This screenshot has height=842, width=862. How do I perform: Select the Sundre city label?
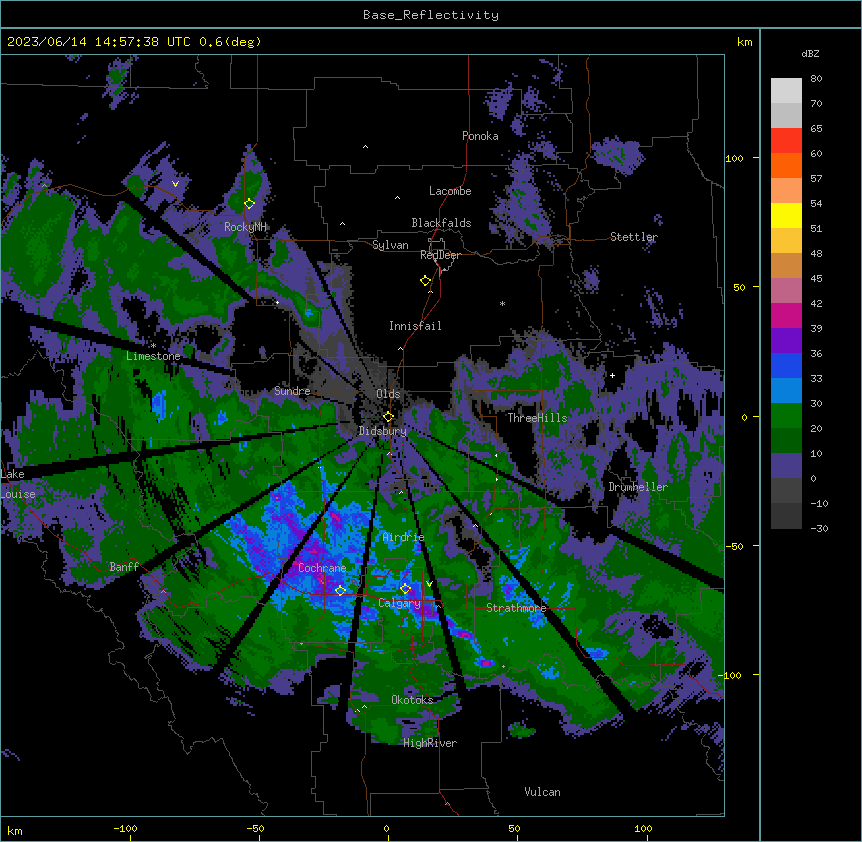tap(292, 391)
